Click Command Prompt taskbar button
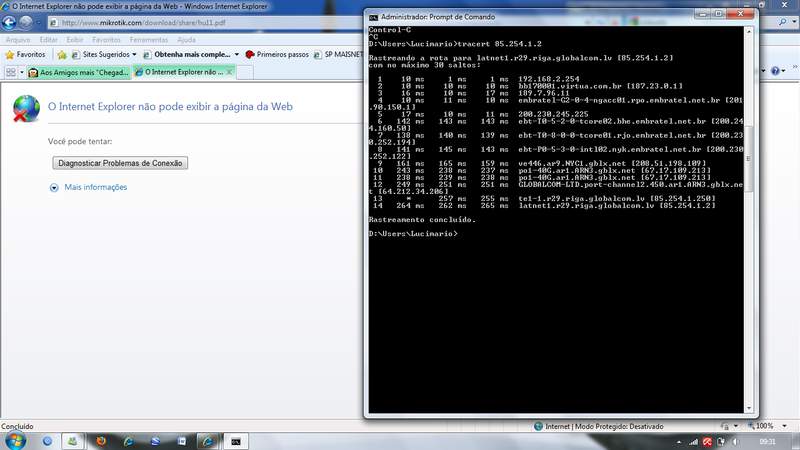Image resolution: width=800 pixels, height=450 pixels. coord(236,441)
